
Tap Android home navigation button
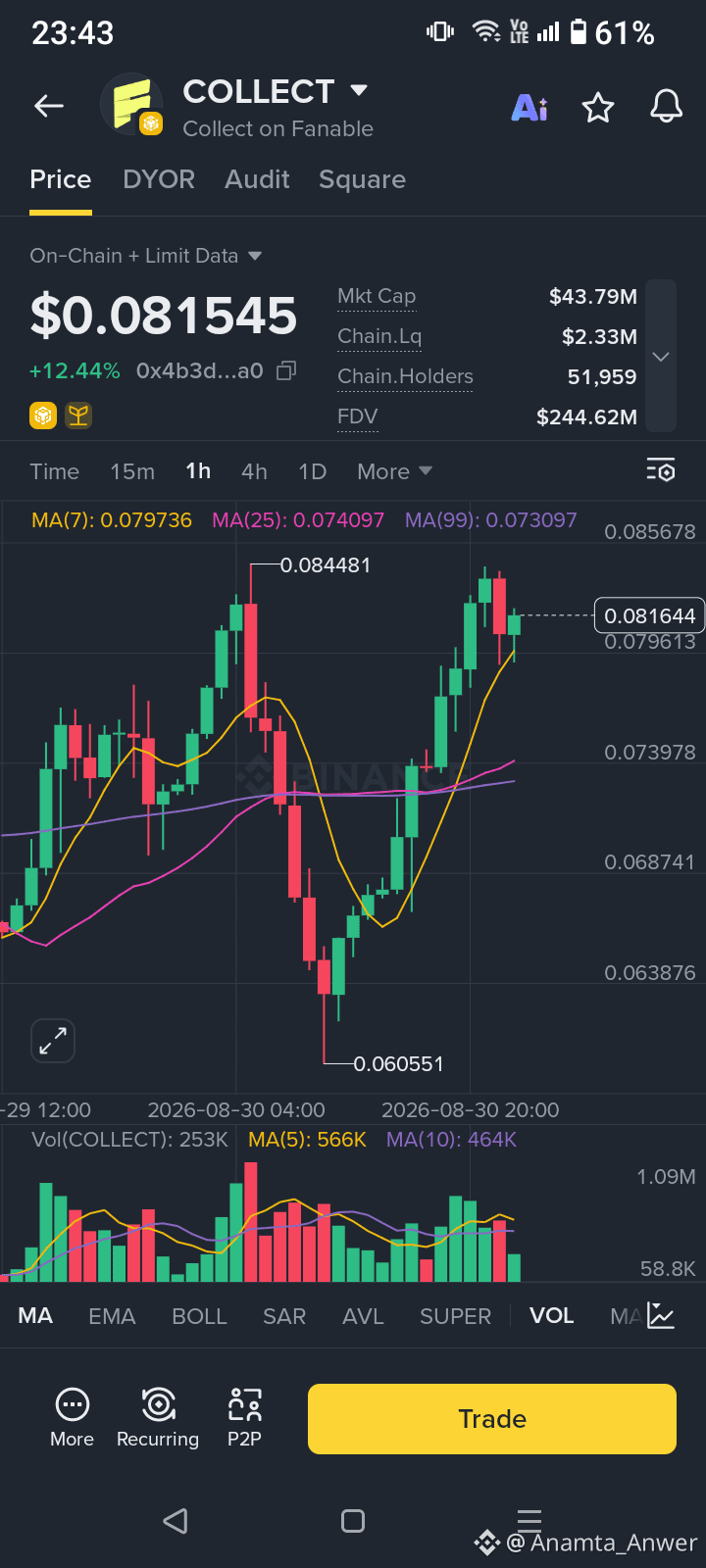(353, 1521)
